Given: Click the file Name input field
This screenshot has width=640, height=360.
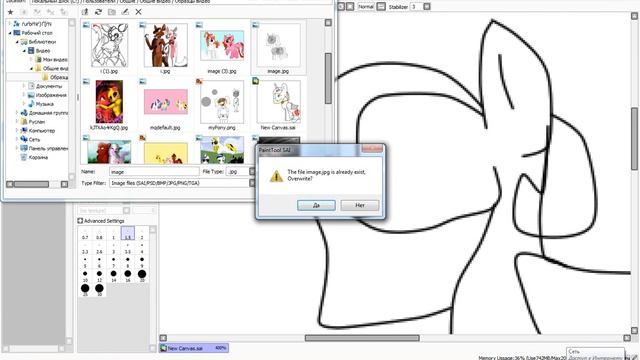Looking at the screenshot, I should (x=154, y=172).
